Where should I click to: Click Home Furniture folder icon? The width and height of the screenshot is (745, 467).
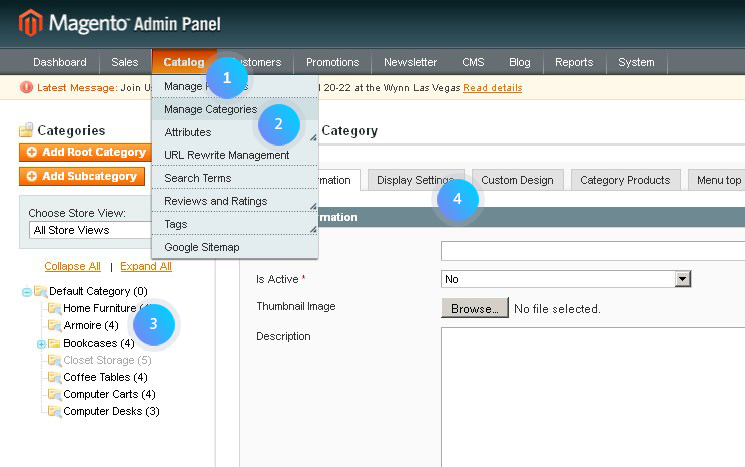pyautogui.click(x=55, y=308)
